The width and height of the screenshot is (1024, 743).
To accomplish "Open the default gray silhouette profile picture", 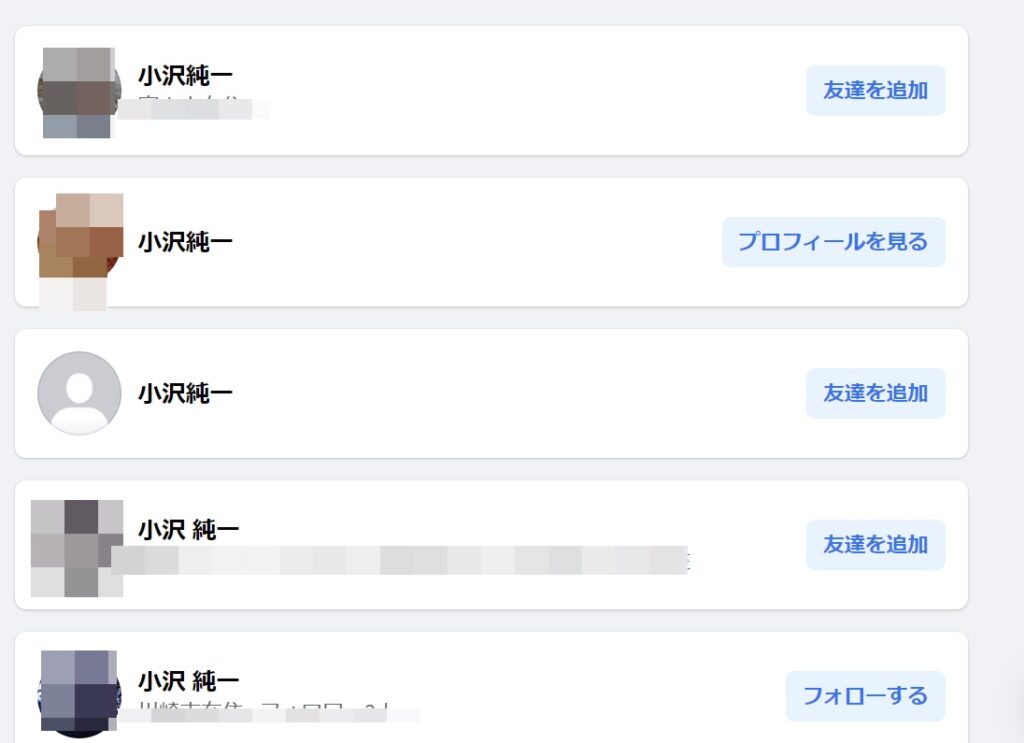I will pos(80,393).
